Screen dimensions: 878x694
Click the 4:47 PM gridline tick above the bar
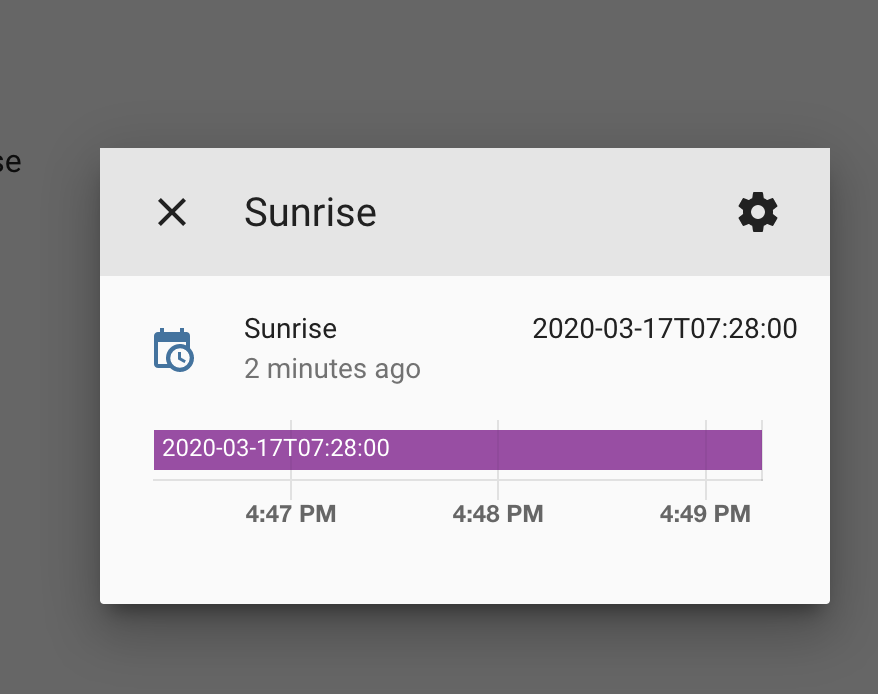tap(291, 425)
